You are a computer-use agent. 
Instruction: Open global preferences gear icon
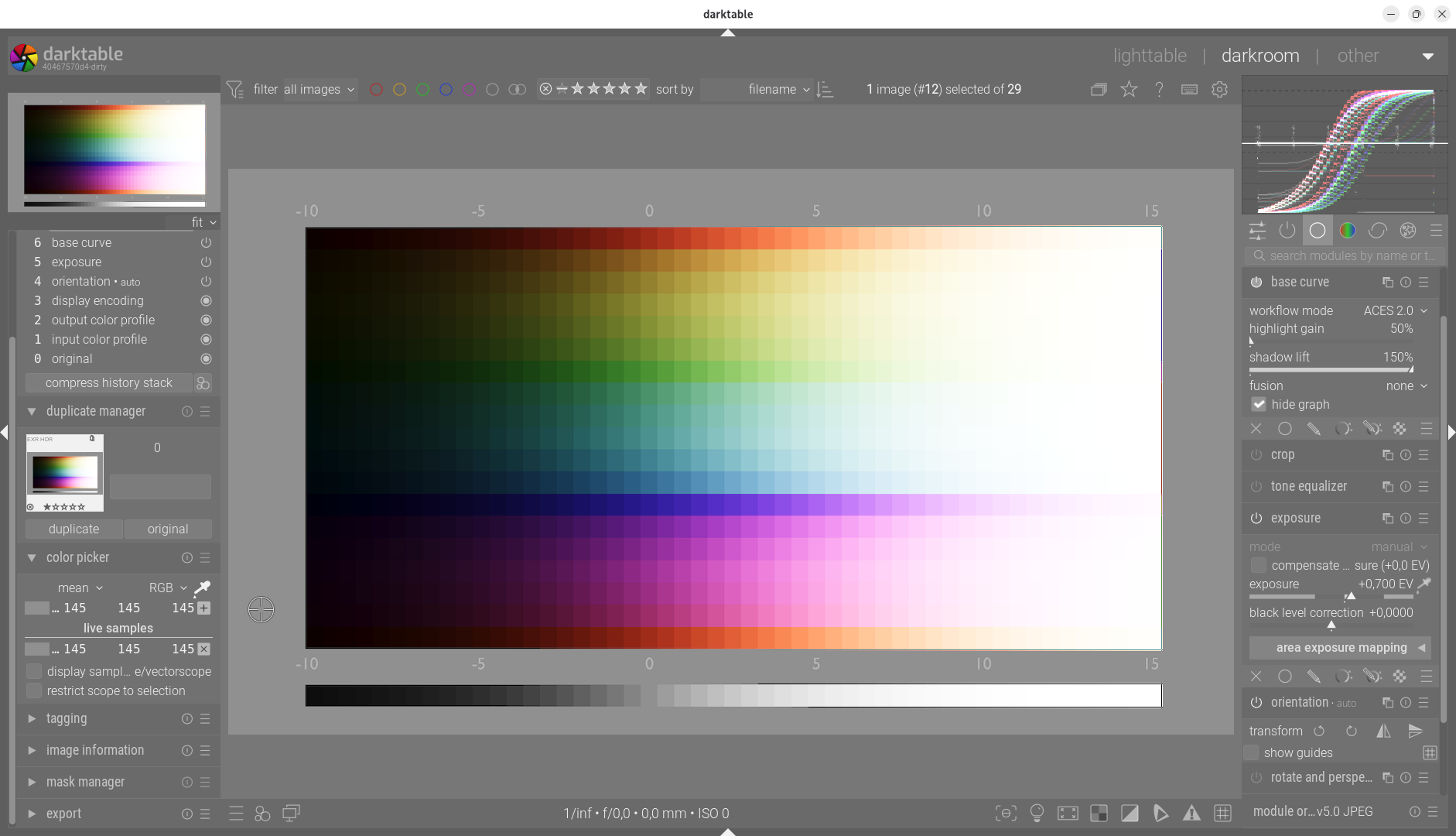coord(1219,90)
